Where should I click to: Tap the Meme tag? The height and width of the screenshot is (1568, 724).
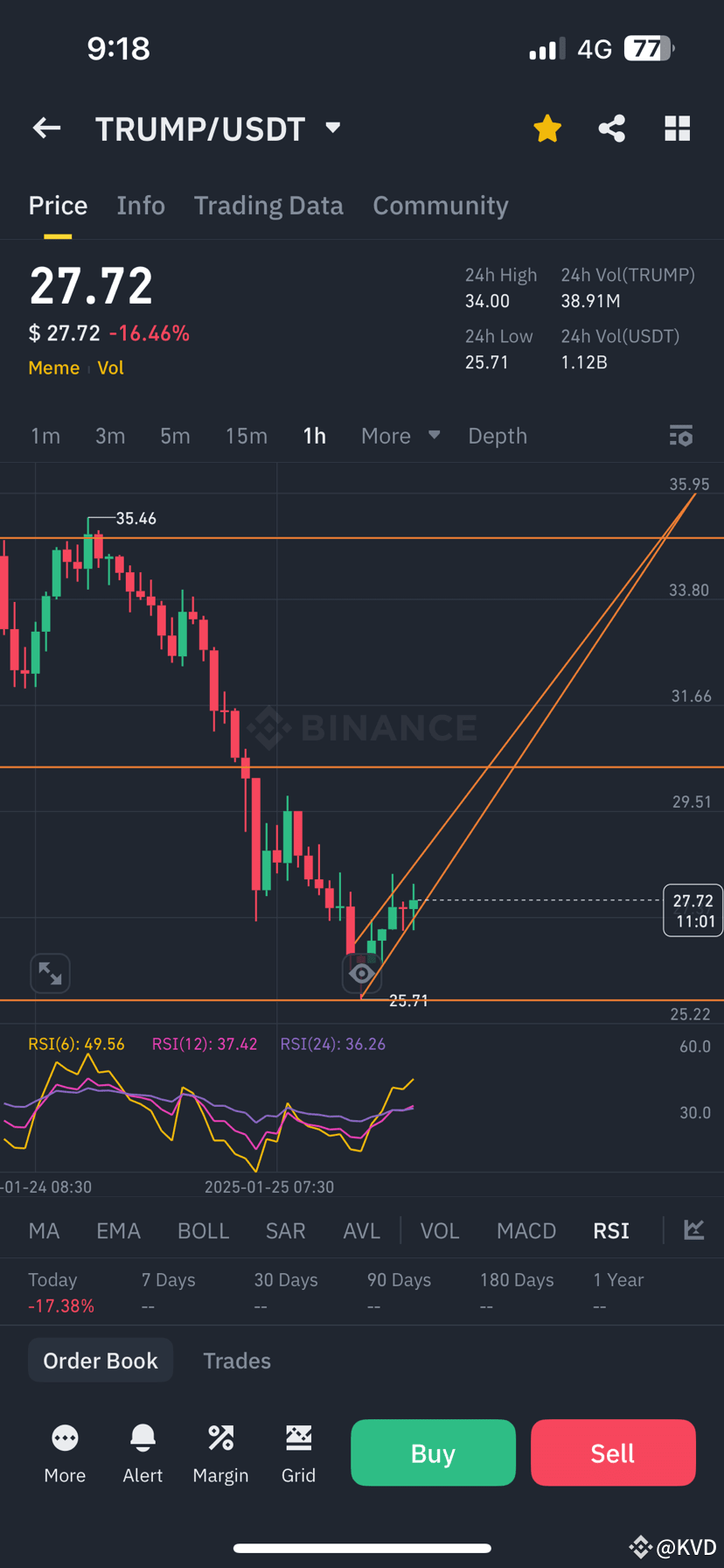(x=54, y=367)
